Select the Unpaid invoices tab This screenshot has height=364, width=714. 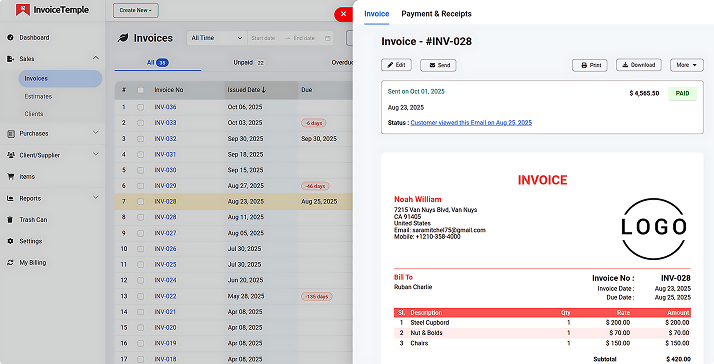[249, 63]
